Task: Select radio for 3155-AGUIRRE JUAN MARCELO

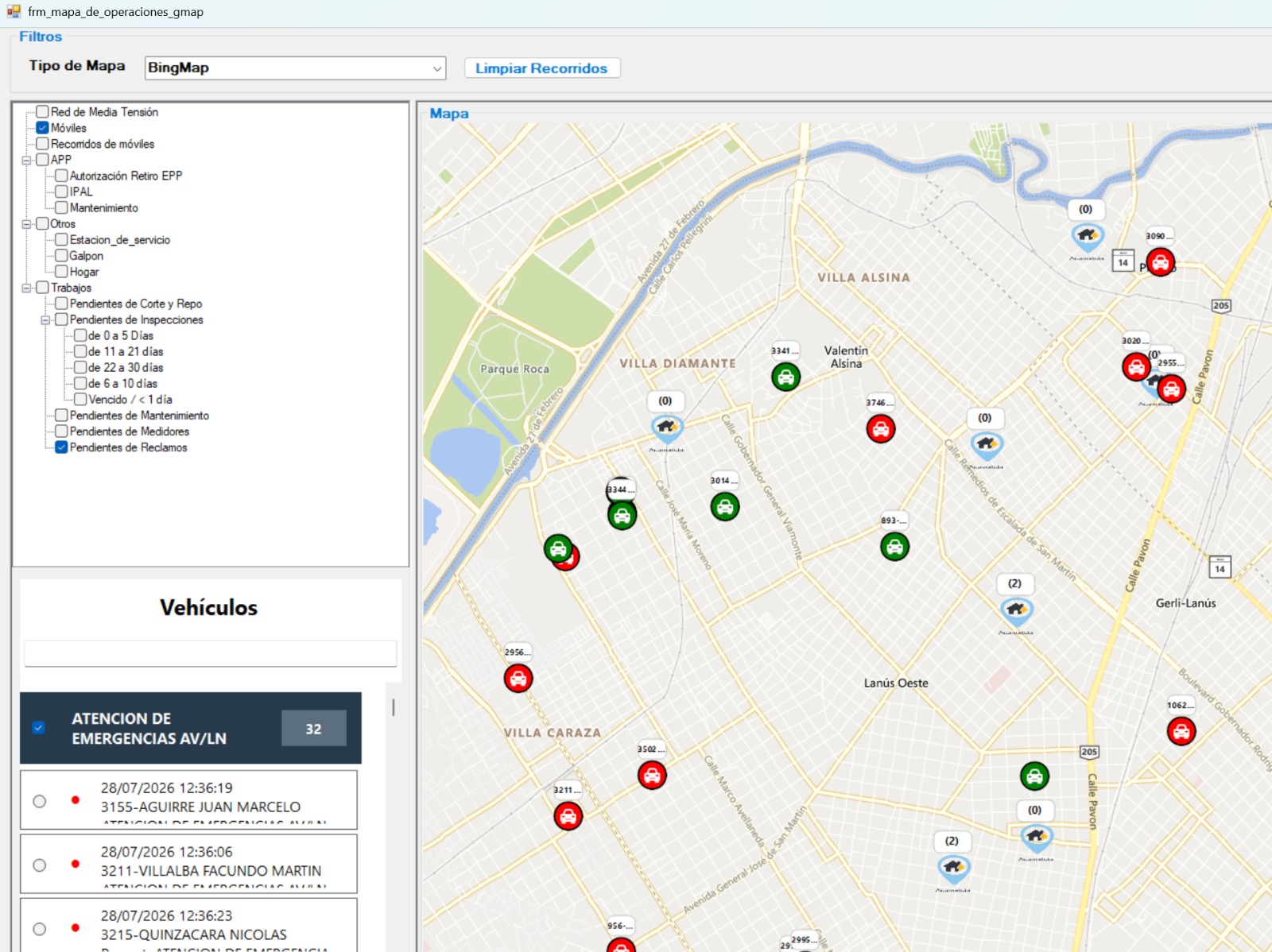Action: point(40,801)
